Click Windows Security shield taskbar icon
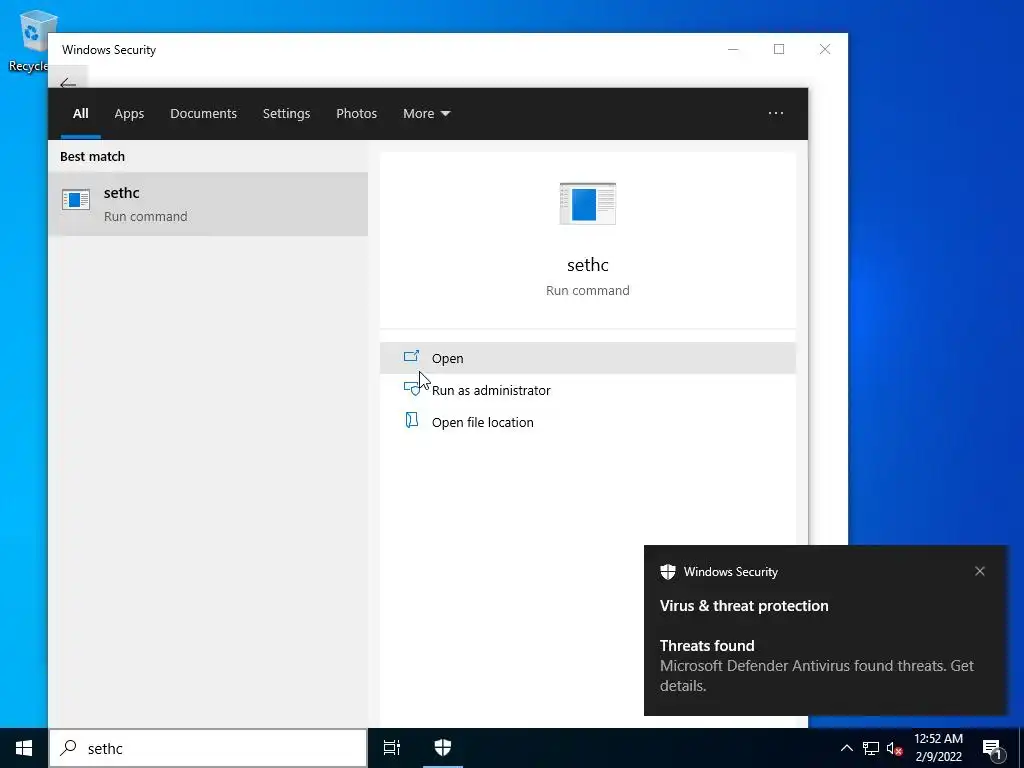 [443, 748]
